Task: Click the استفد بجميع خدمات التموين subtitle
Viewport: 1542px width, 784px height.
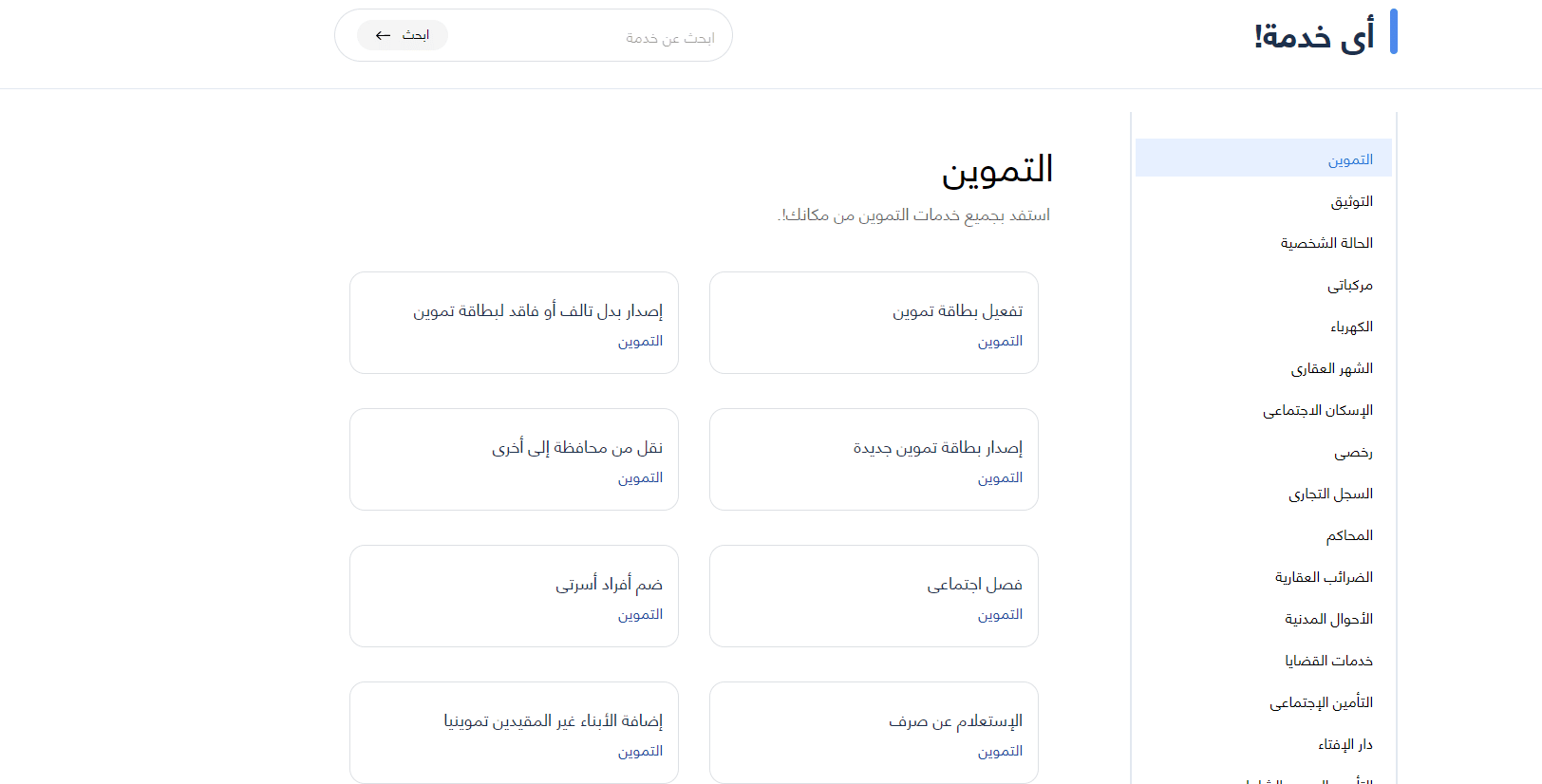Action: coord(914,215)
